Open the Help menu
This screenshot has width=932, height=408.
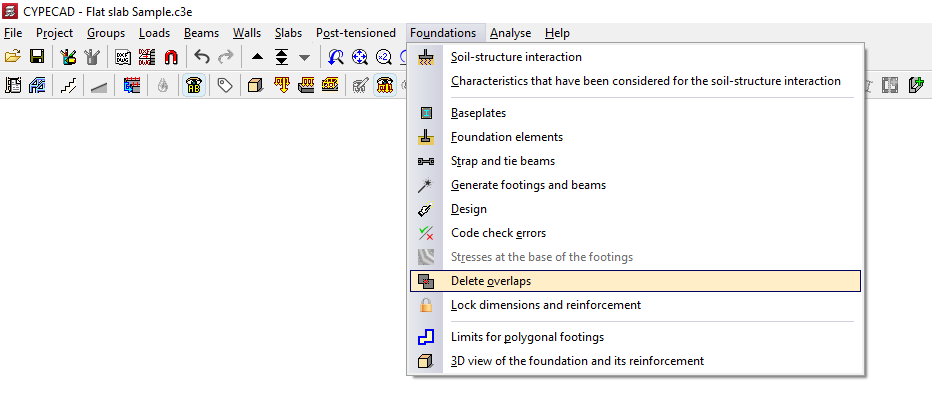pyautogui.click(x=557, y=33)
